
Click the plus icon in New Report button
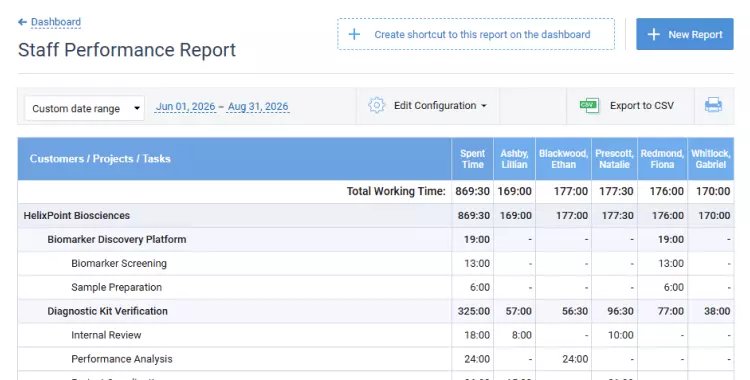tap(653, 34)
